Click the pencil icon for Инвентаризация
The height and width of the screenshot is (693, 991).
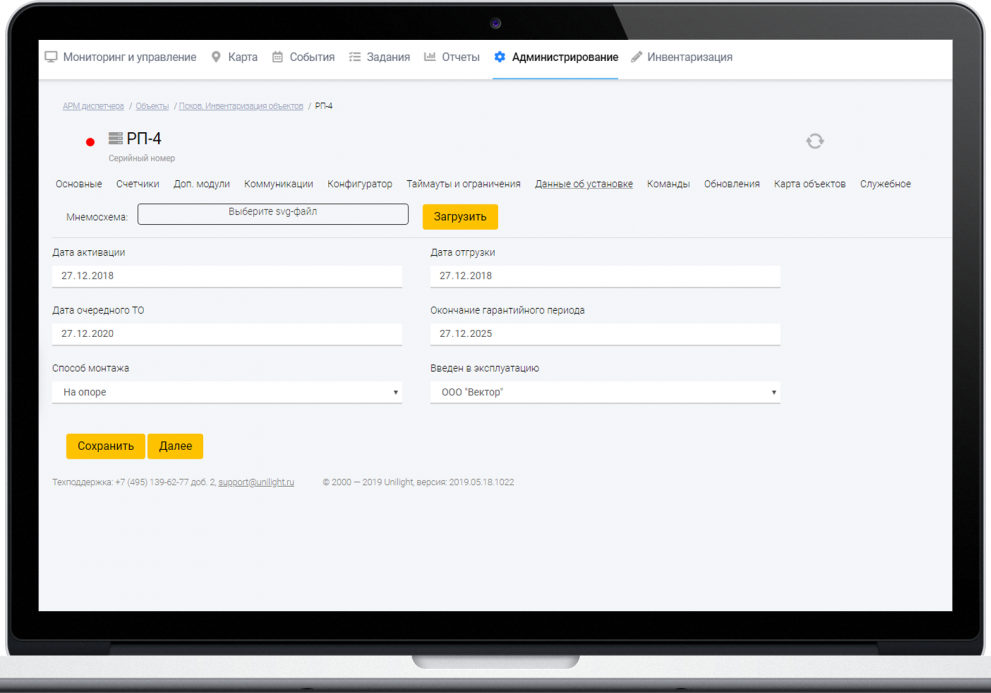pos(637,57)
